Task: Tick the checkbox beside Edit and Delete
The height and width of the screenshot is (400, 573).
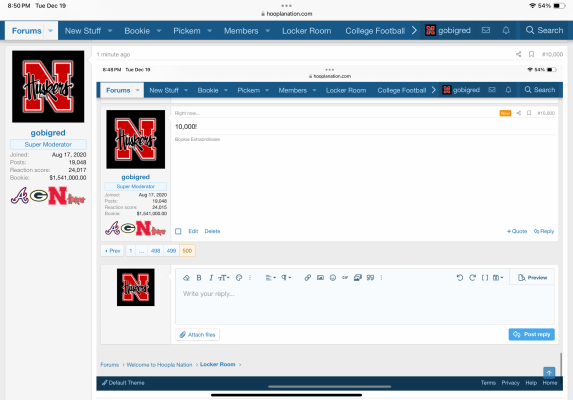Action: click(x=178, y=231)
